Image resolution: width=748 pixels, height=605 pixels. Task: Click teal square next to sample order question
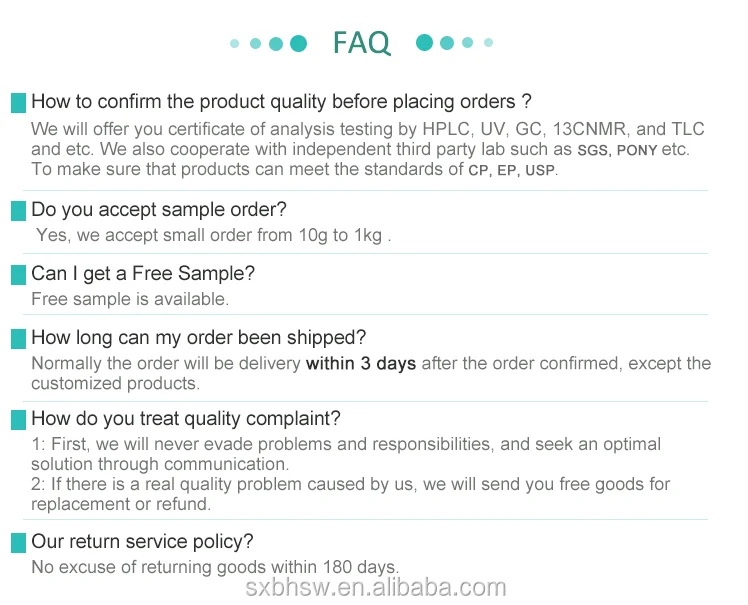click(x=18, y=211)
